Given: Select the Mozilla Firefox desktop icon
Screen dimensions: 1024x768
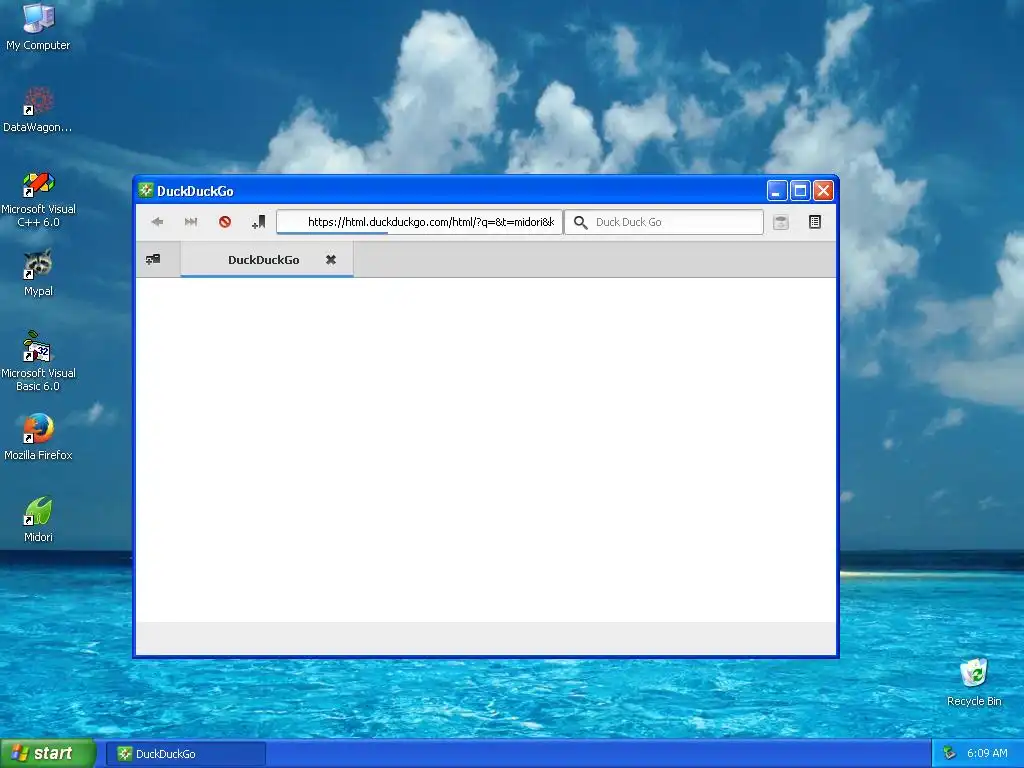Looking at the screenshot, I should click(x=38, y=437).
